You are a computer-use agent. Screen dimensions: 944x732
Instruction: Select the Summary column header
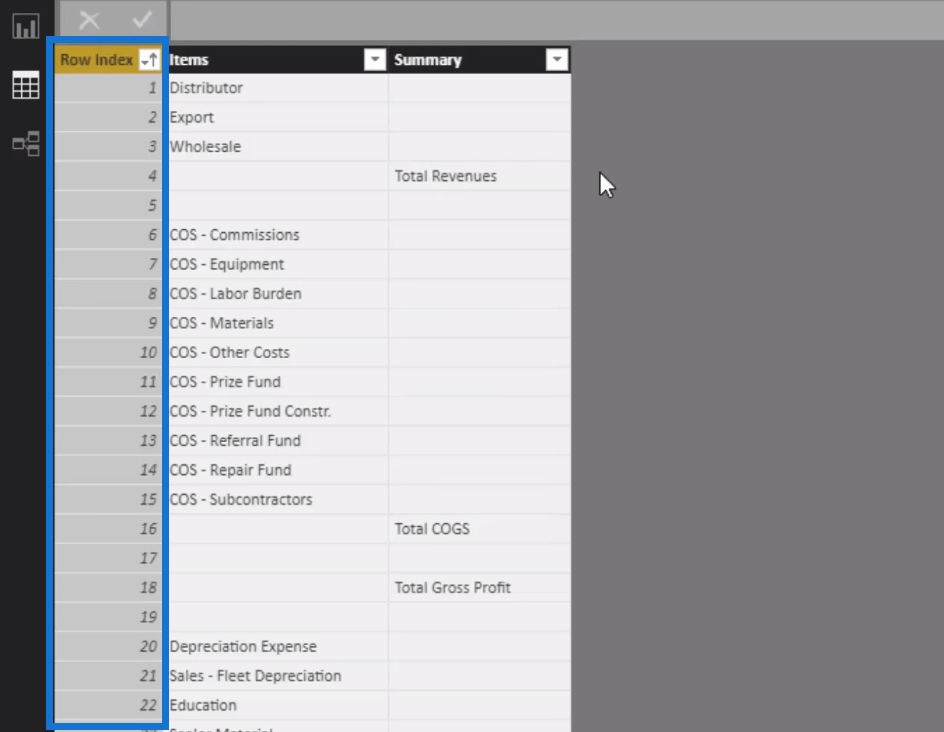pyautogui.click(x=480, y=60)
